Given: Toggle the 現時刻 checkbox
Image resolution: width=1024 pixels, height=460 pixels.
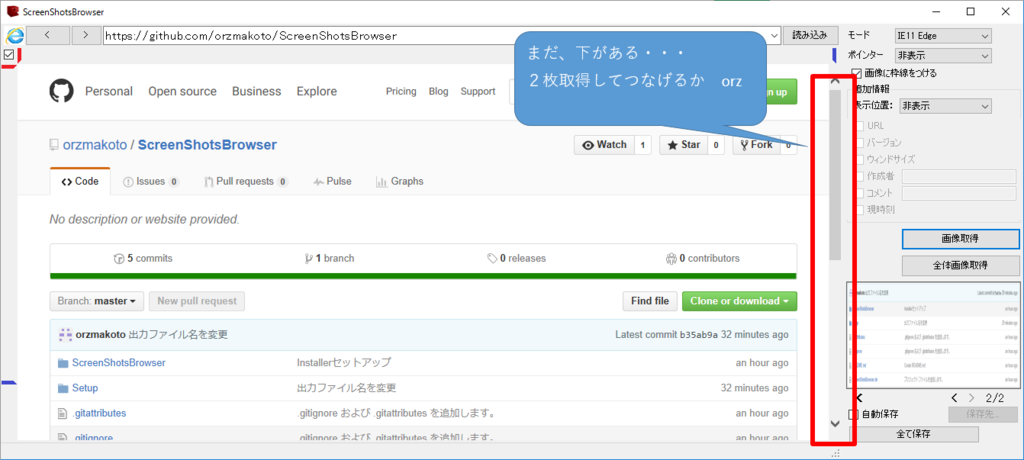Looking at the screenshot, I should (859, 210).
